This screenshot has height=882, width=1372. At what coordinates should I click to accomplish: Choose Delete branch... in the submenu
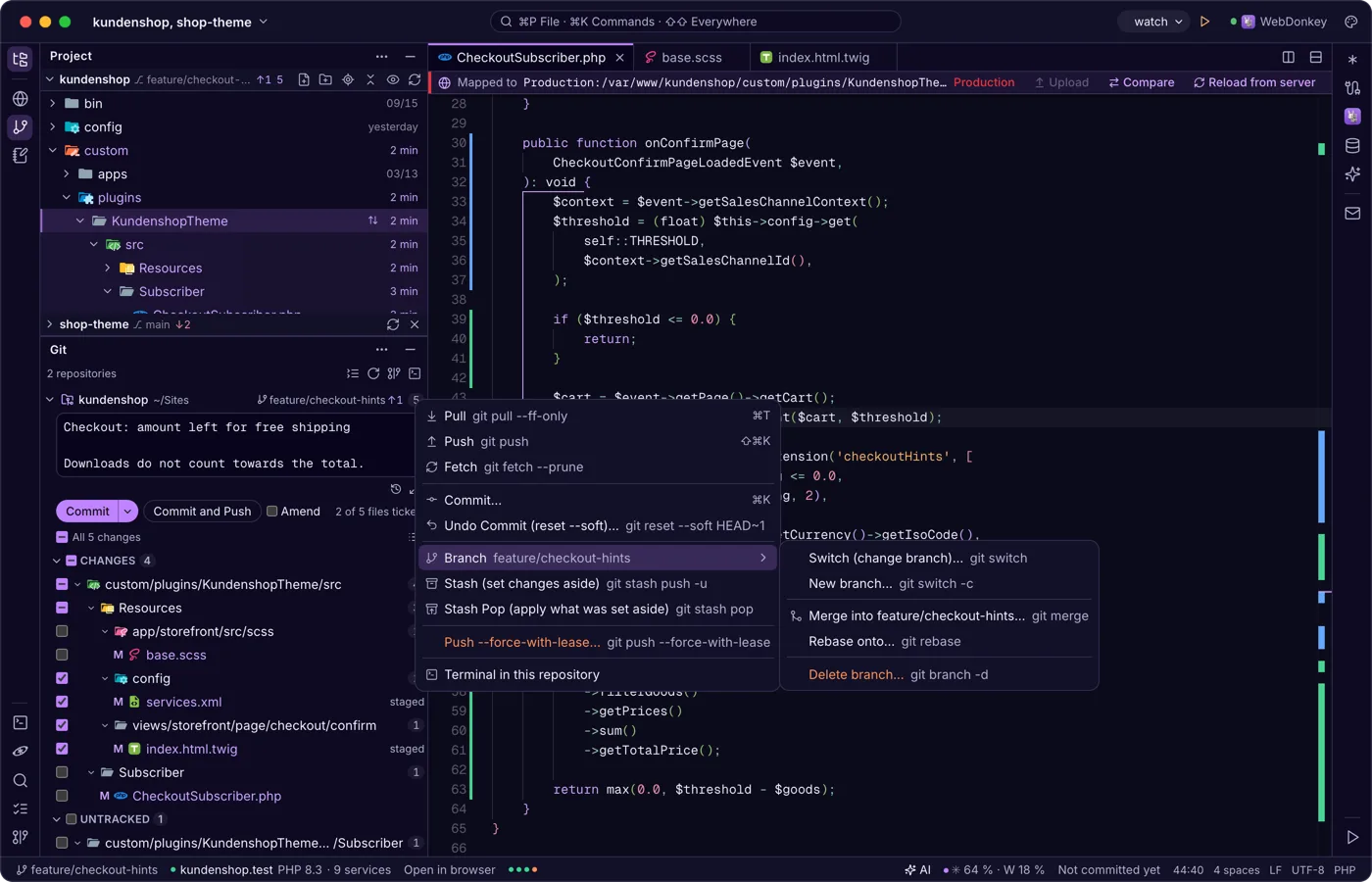coord(940,674)
